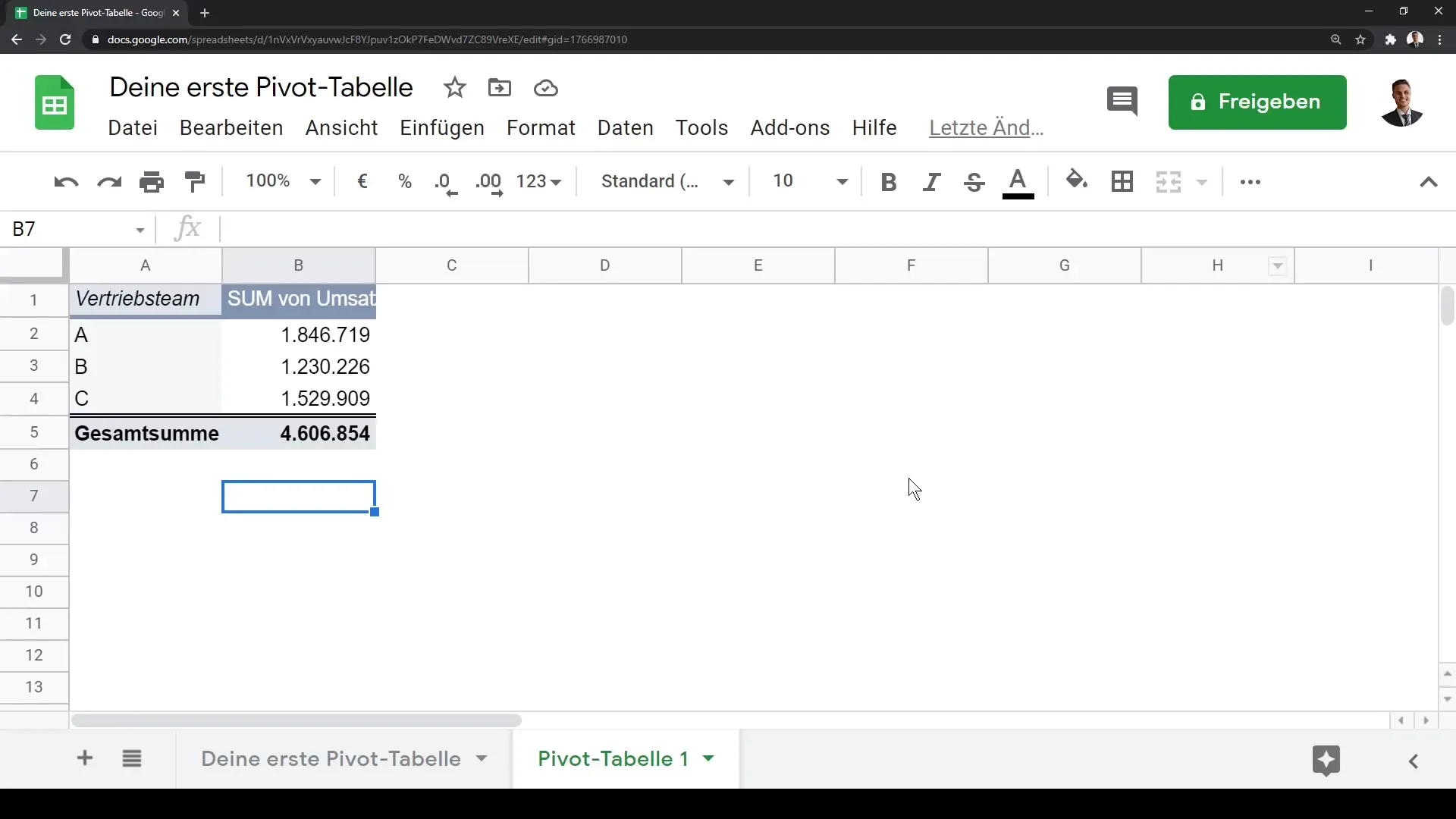Add a new sheet with plus icon

pos(85,758)
